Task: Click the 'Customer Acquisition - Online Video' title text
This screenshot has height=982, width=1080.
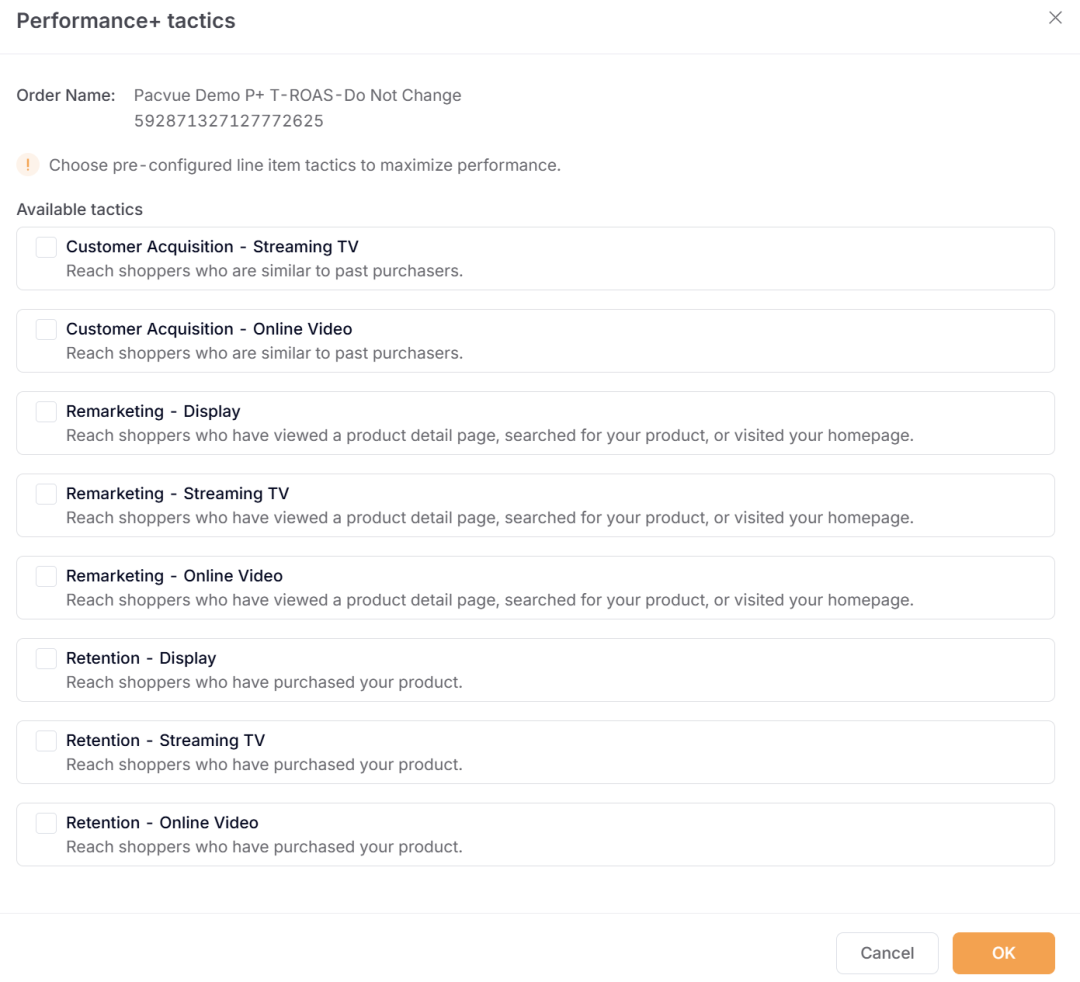Action: tap(209, 329)
